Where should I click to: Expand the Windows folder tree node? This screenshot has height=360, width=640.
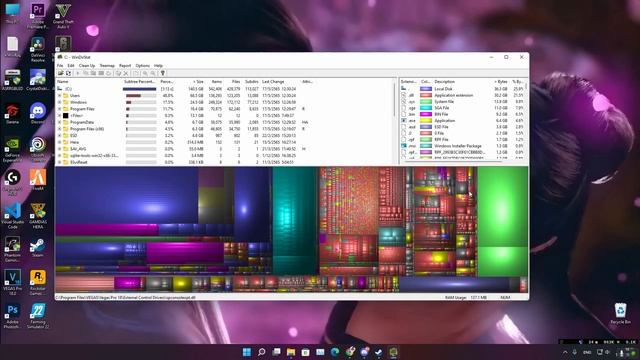pyautogui.click(x=60, y=102)
